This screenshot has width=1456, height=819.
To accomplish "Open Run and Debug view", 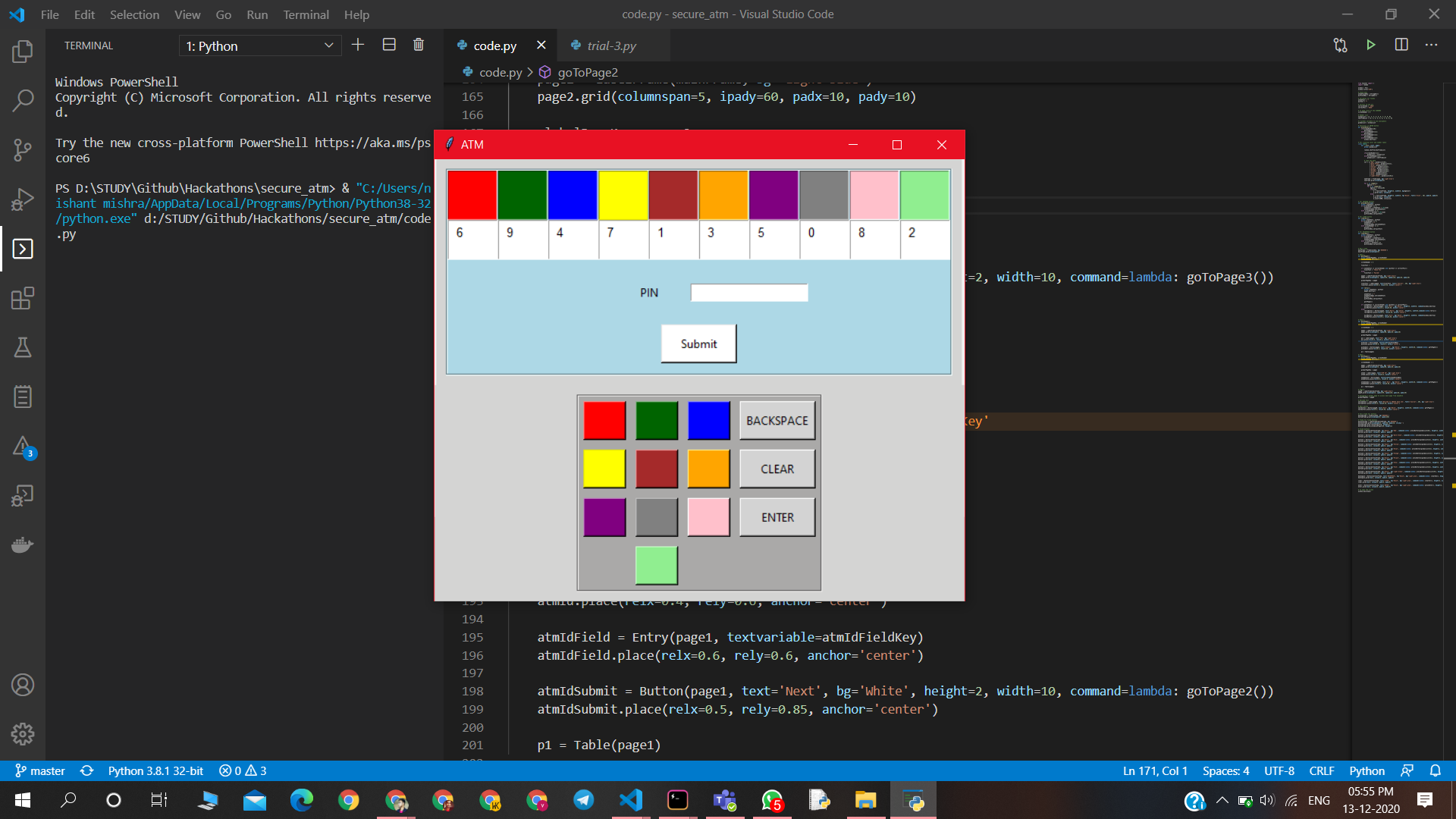I will (23, 199).
